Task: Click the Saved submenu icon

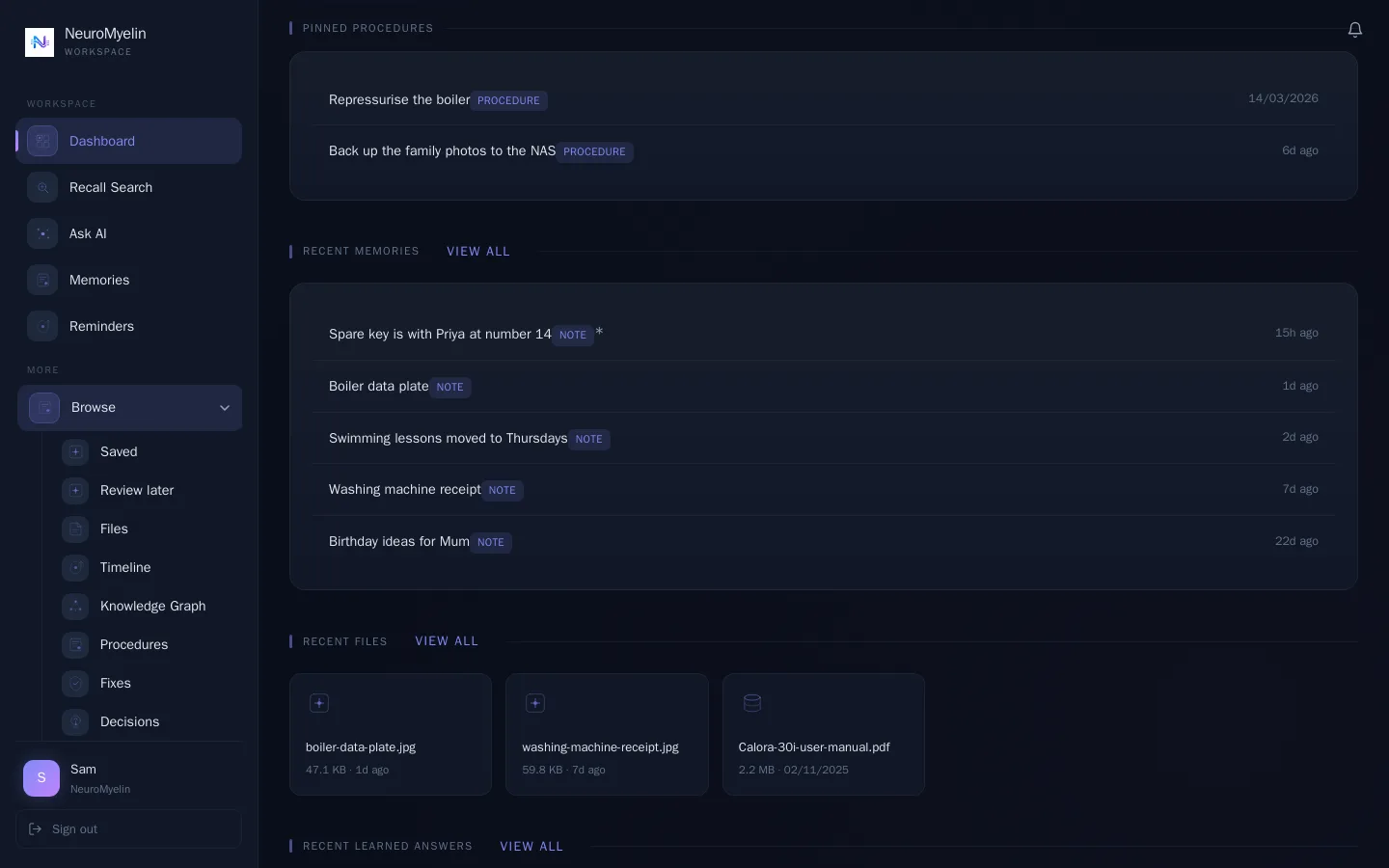Action: pyautogui.click(x=75, y=451)
